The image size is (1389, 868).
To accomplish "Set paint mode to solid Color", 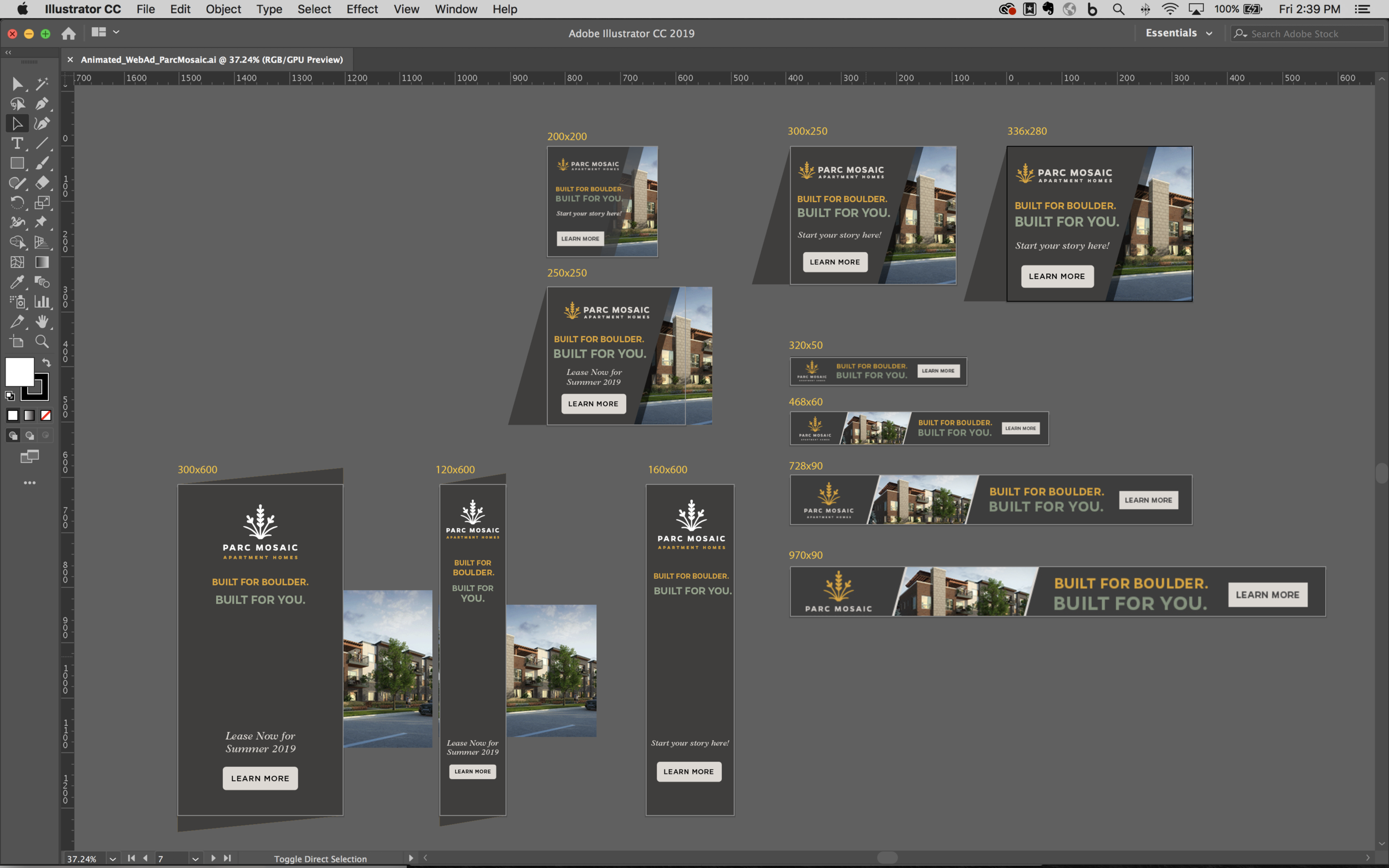I will (x=13, y=415).
